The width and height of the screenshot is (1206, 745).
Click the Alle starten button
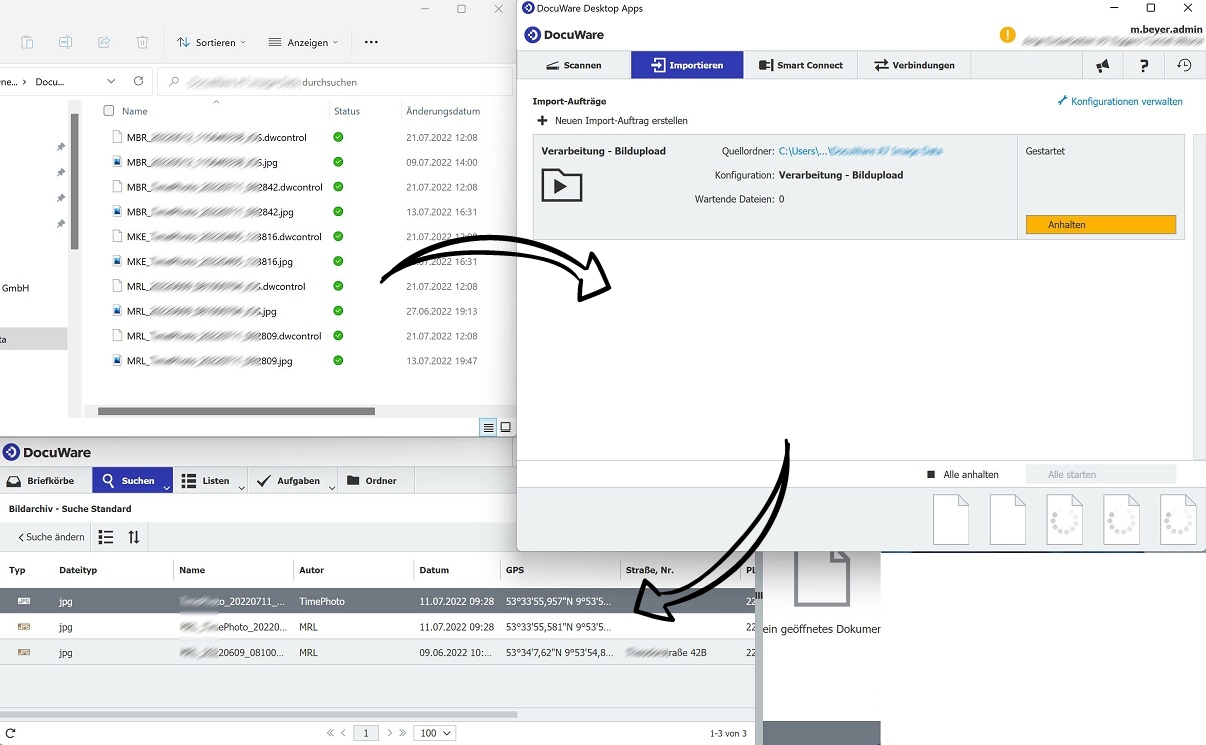point(1102,474)
